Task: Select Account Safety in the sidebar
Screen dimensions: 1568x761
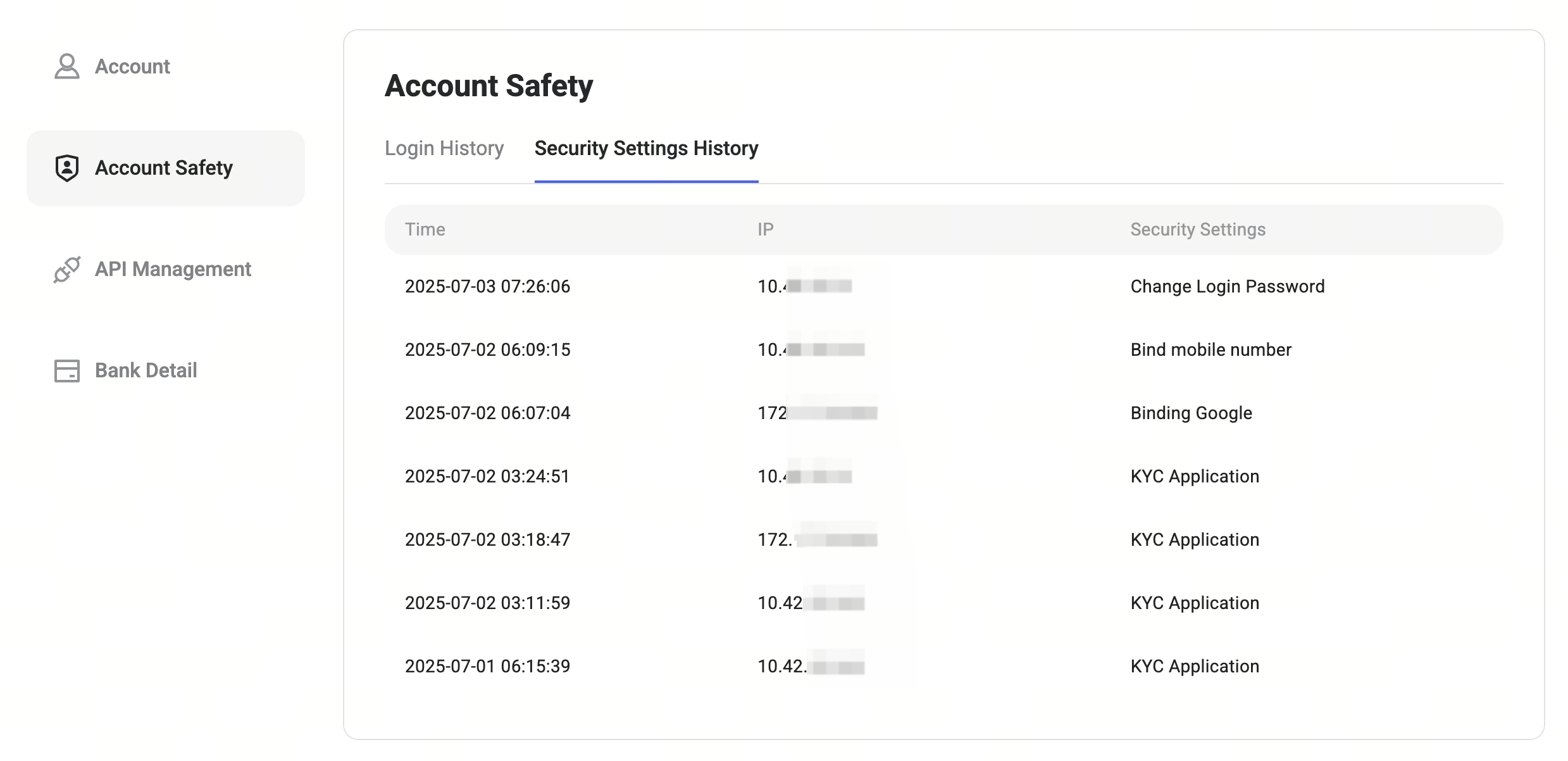Action: pyautogui.click(x=164, y=168)
